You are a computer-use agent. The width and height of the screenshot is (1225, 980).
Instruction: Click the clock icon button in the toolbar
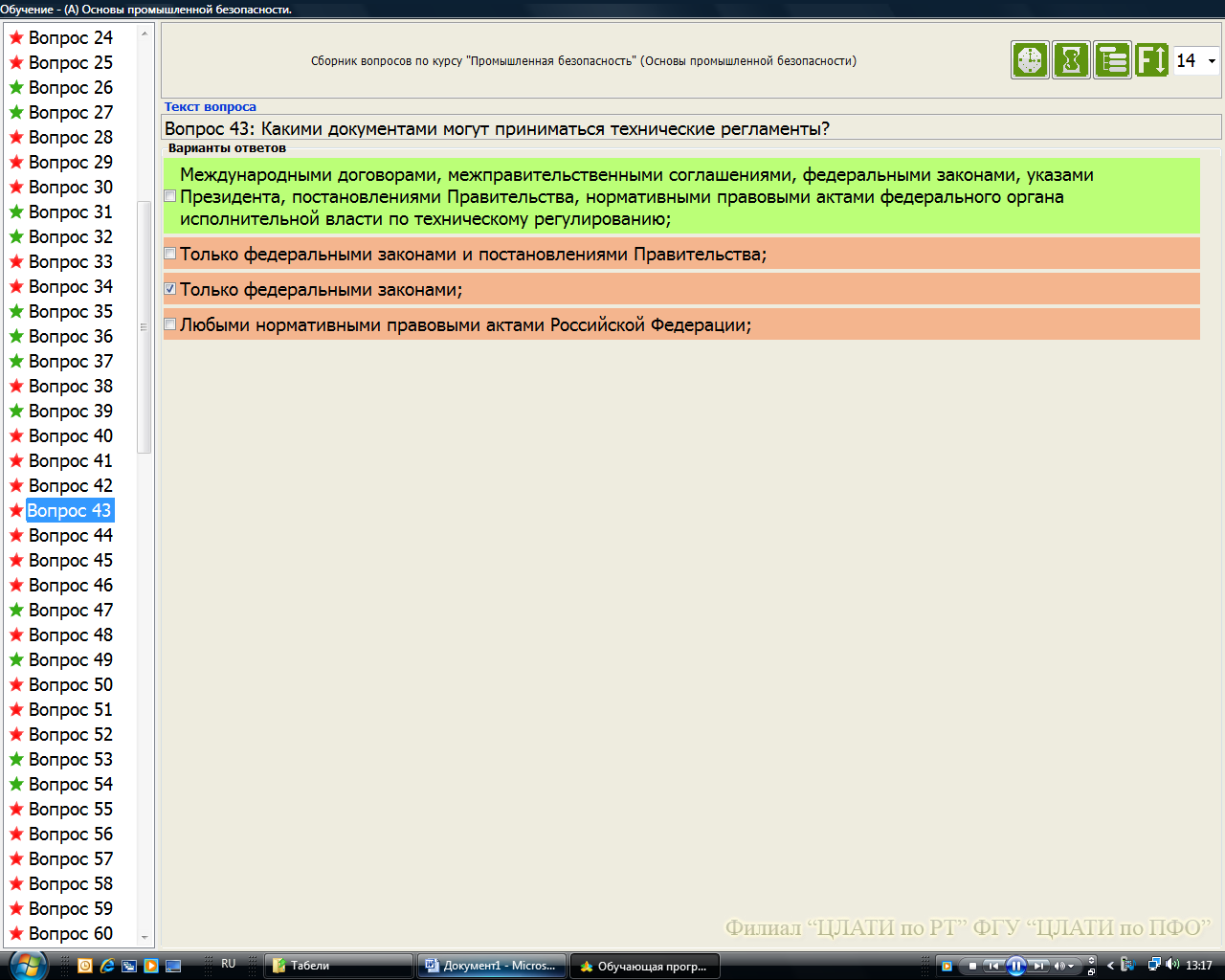[1030, 60]
